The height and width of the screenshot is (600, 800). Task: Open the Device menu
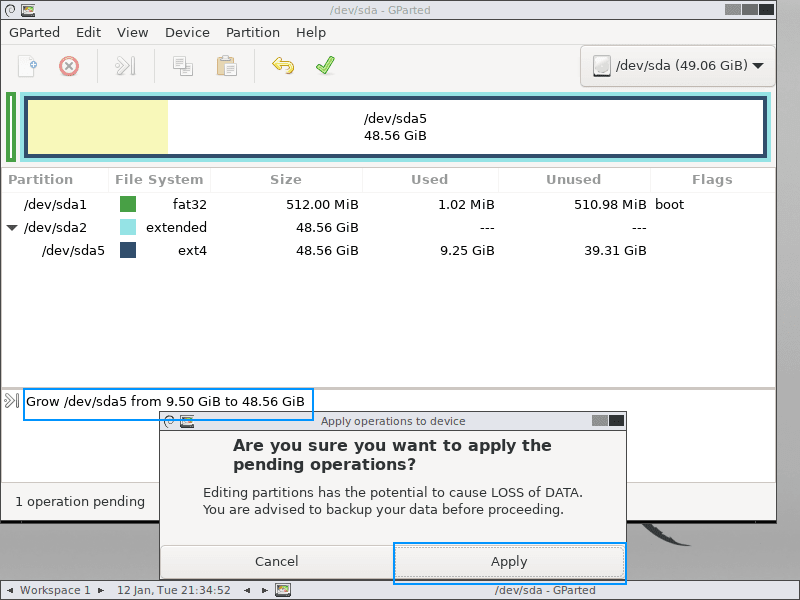point(187,32)
